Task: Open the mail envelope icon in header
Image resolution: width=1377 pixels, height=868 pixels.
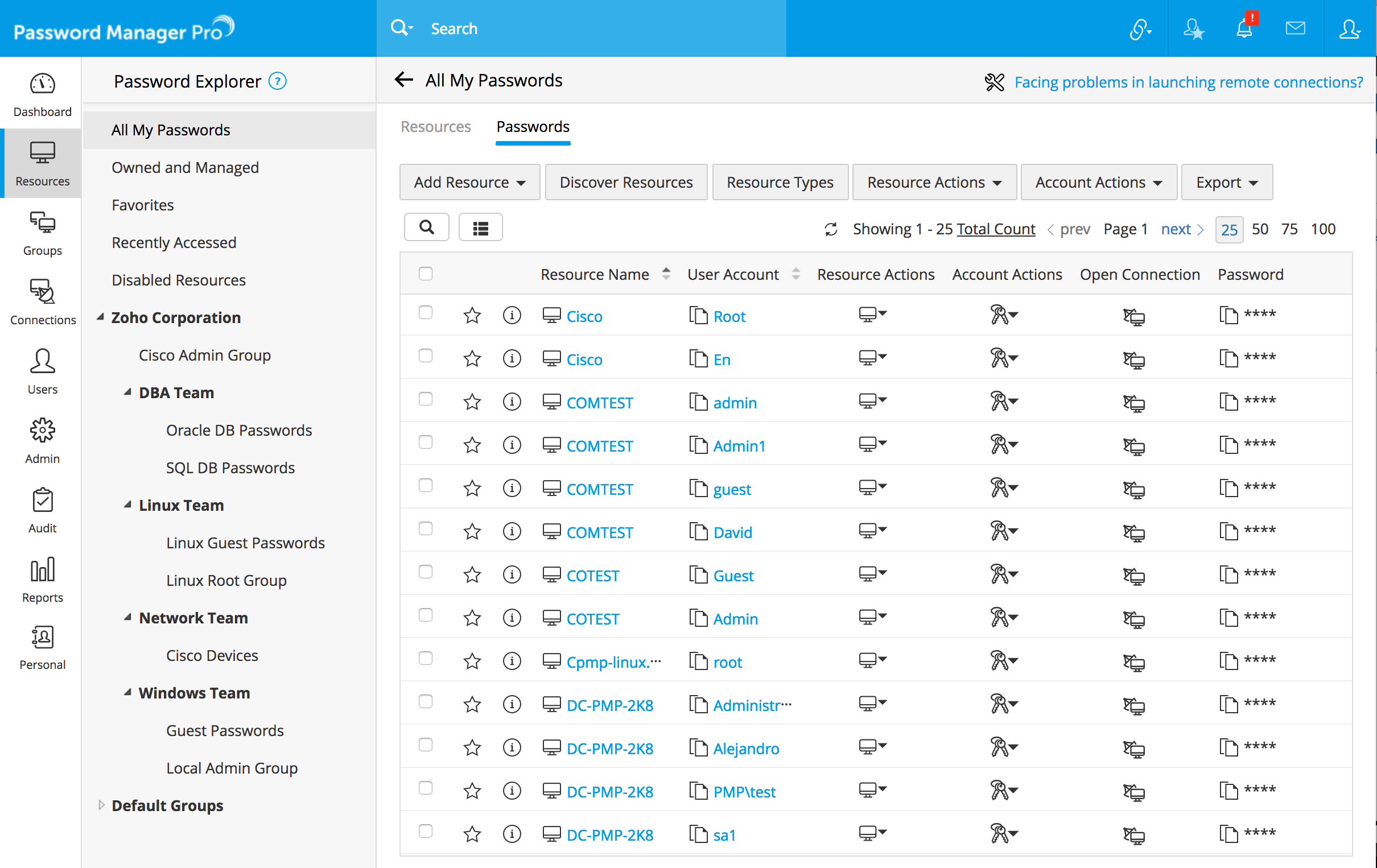Action: click(1294, 28)
